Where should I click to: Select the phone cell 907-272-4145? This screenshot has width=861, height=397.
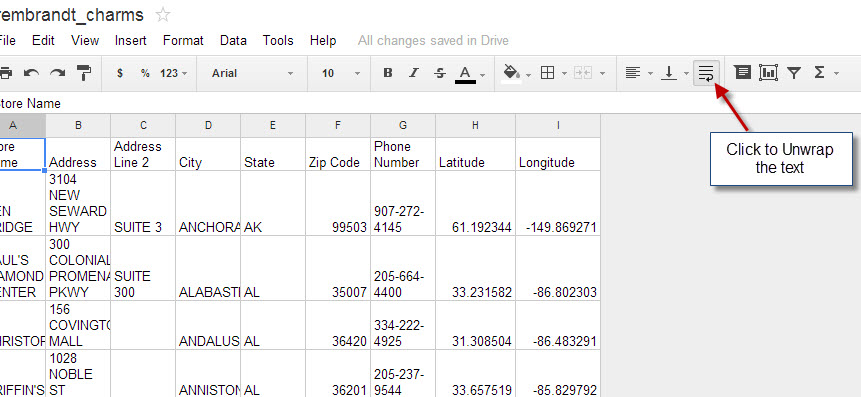click(x=403, y=203)
